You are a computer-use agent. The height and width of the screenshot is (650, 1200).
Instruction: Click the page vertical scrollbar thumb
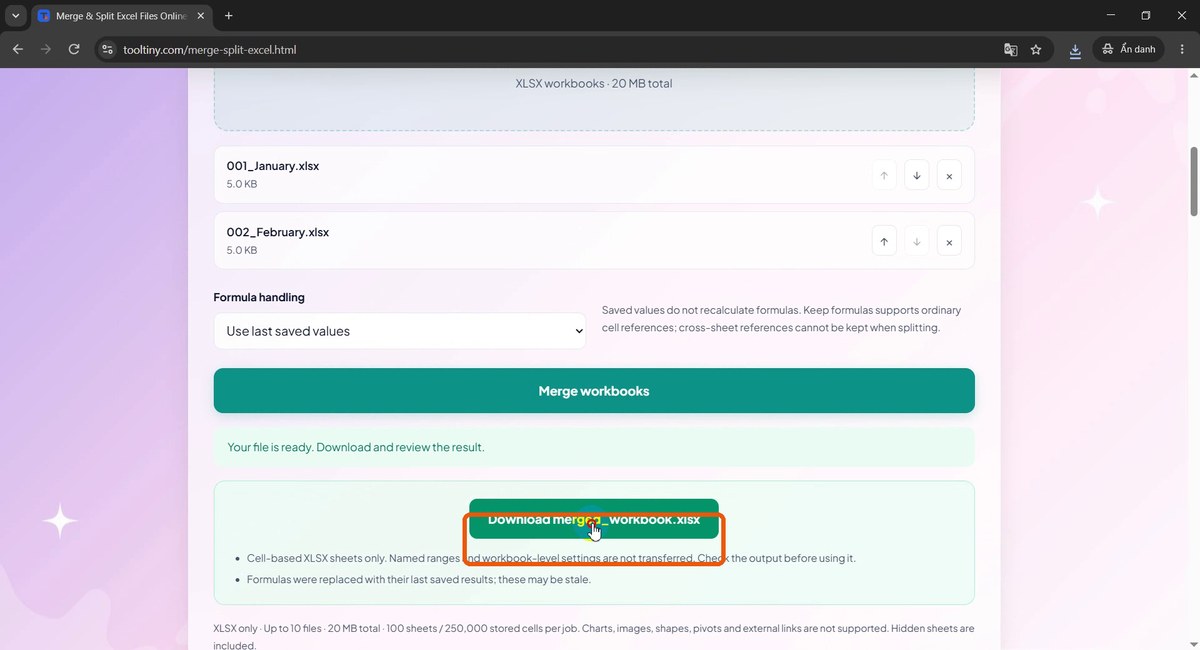1193,181
